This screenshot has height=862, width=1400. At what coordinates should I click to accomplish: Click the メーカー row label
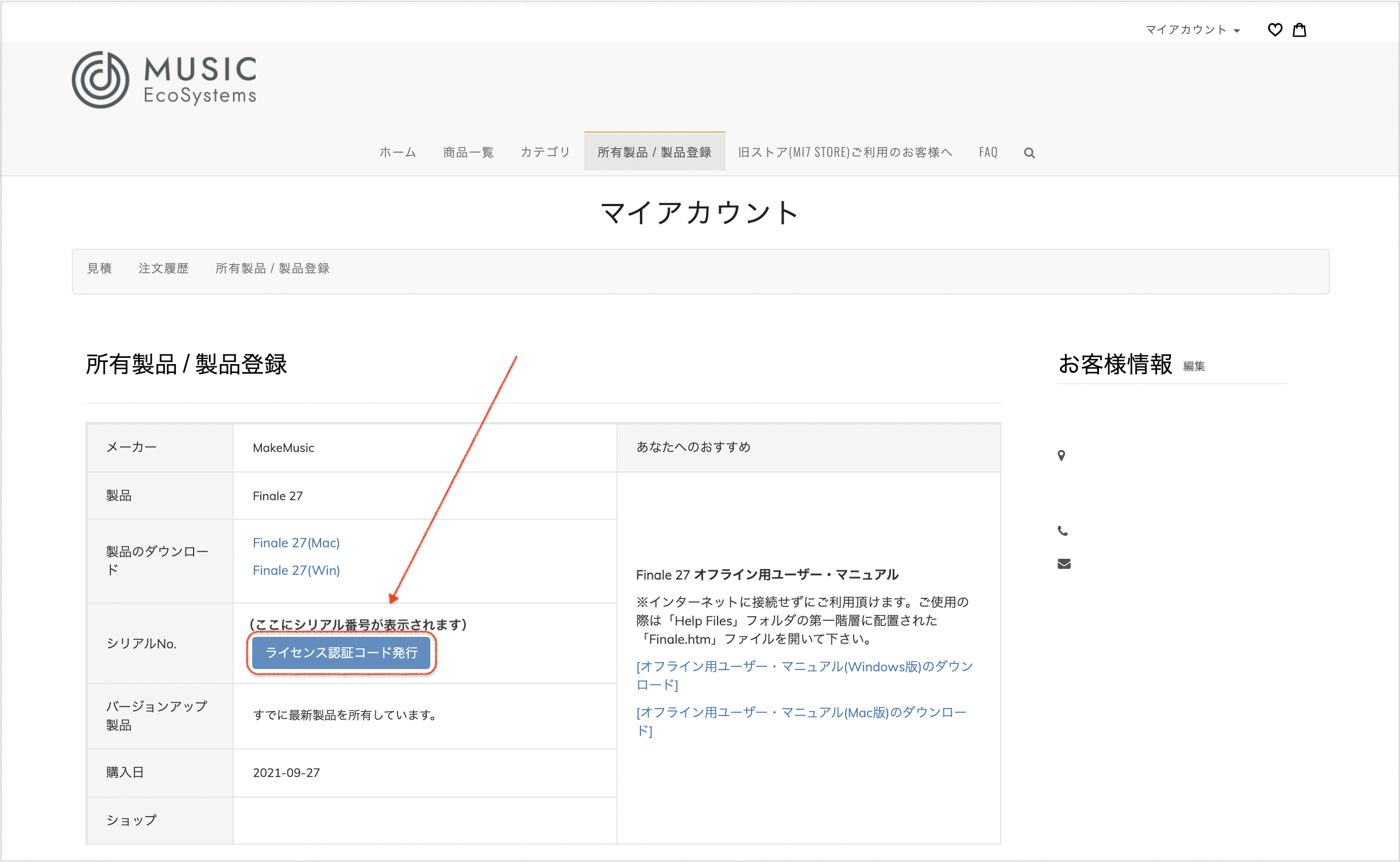[x=132, y=447]
